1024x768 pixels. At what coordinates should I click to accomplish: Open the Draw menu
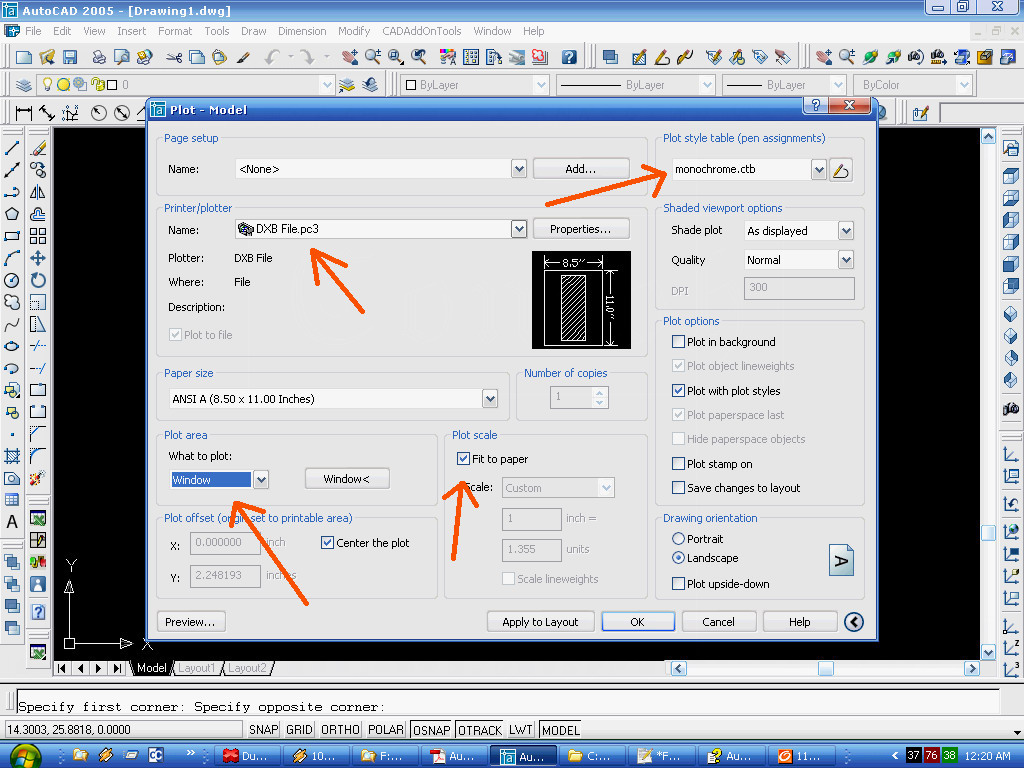(x=253, y=31)
